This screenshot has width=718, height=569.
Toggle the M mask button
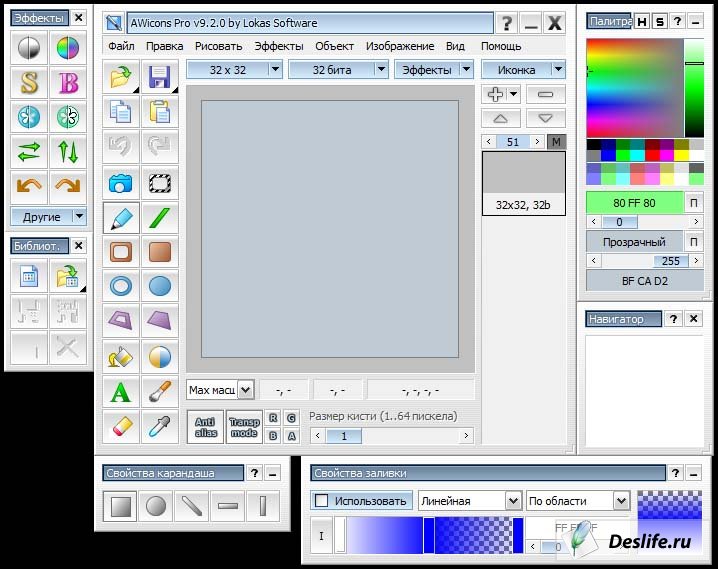[556, 142]
